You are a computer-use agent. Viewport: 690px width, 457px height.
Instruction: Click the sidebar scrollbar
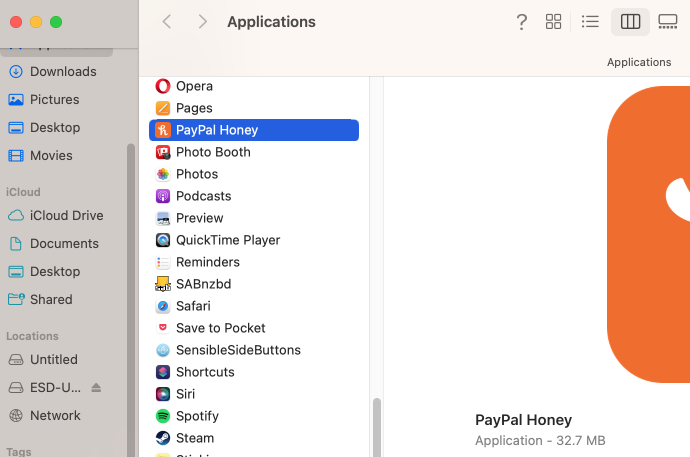131,300
